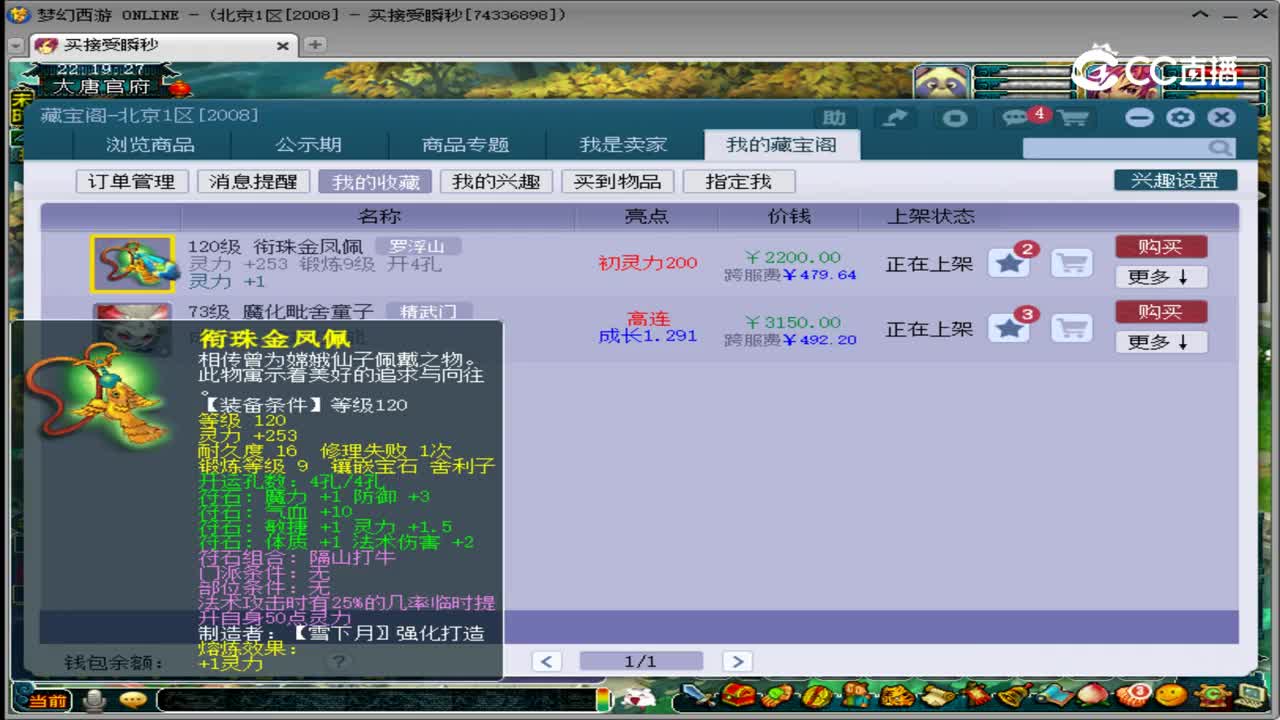The width and height of the screenshot is (1280, 720).
Task: Click 购买 for 魔化毗舍童子
Action: coord(1161,312)
